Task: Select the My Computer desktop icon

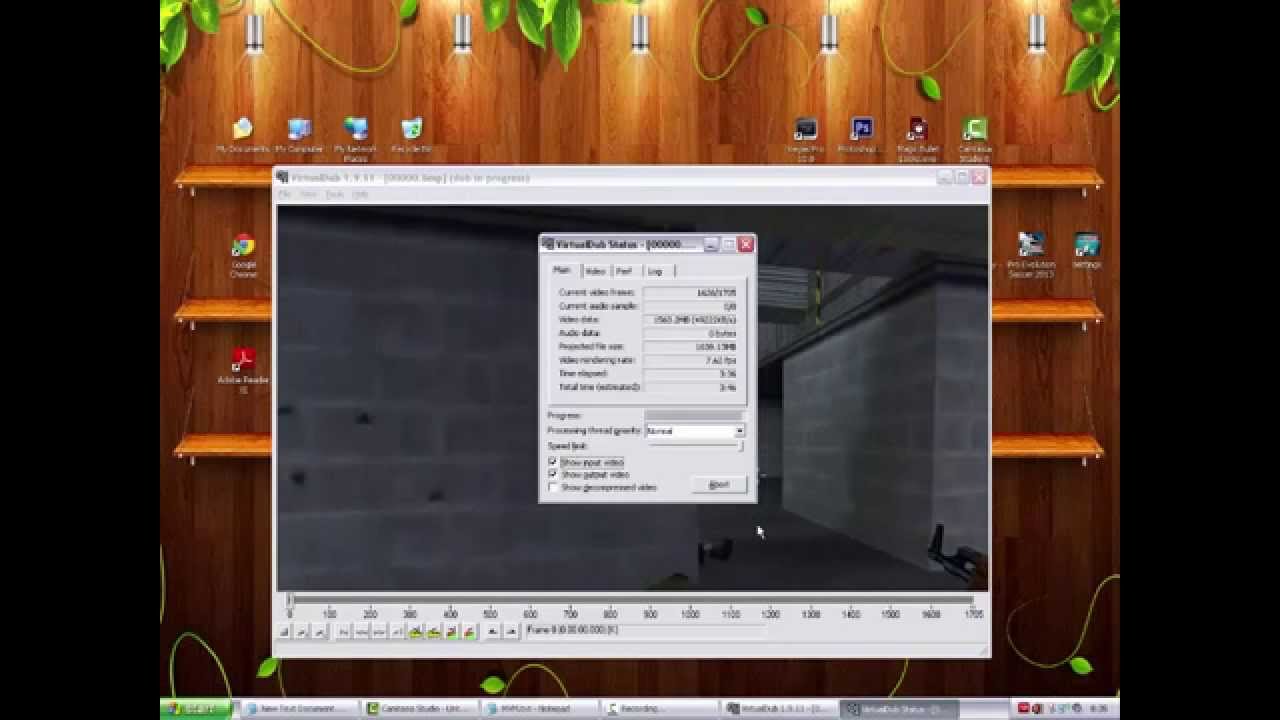Action: pyautogui.click(x=299, y=136)
